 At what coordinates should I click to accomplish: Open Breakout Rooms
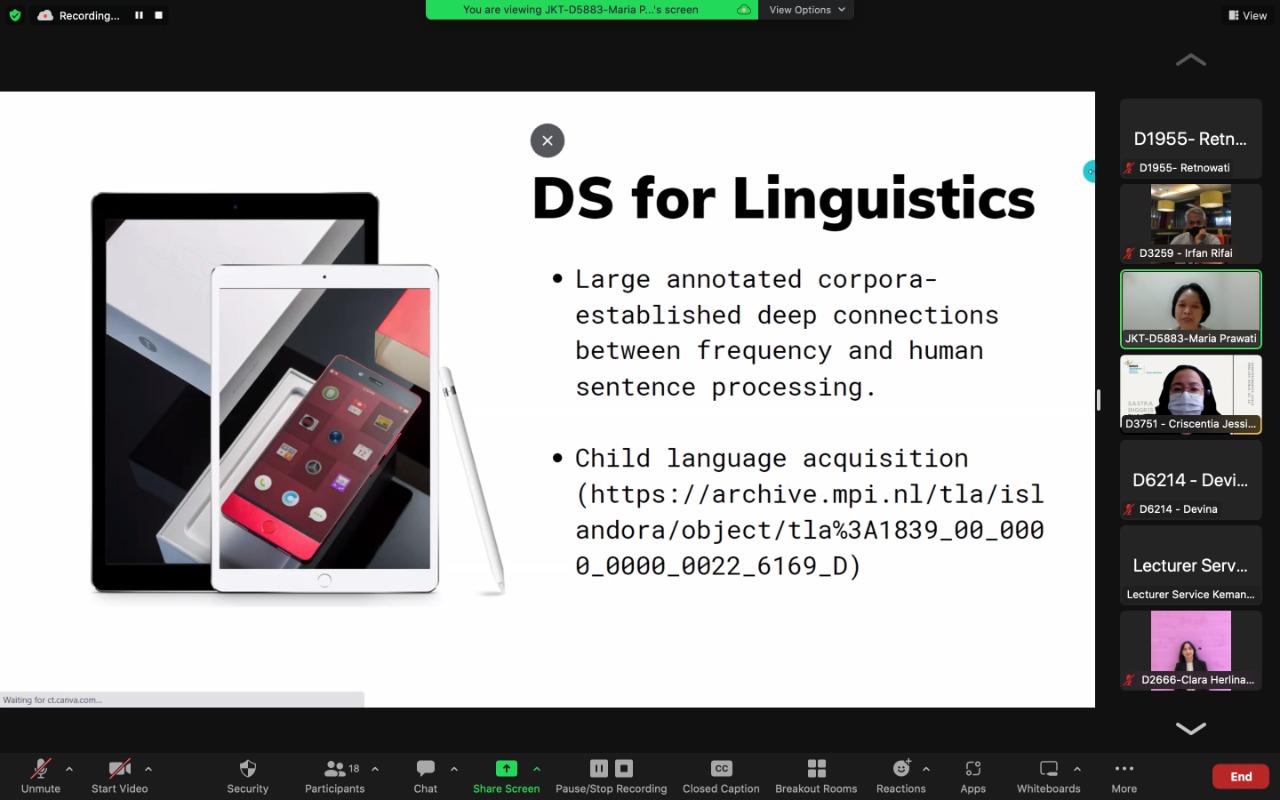(816, 769)
